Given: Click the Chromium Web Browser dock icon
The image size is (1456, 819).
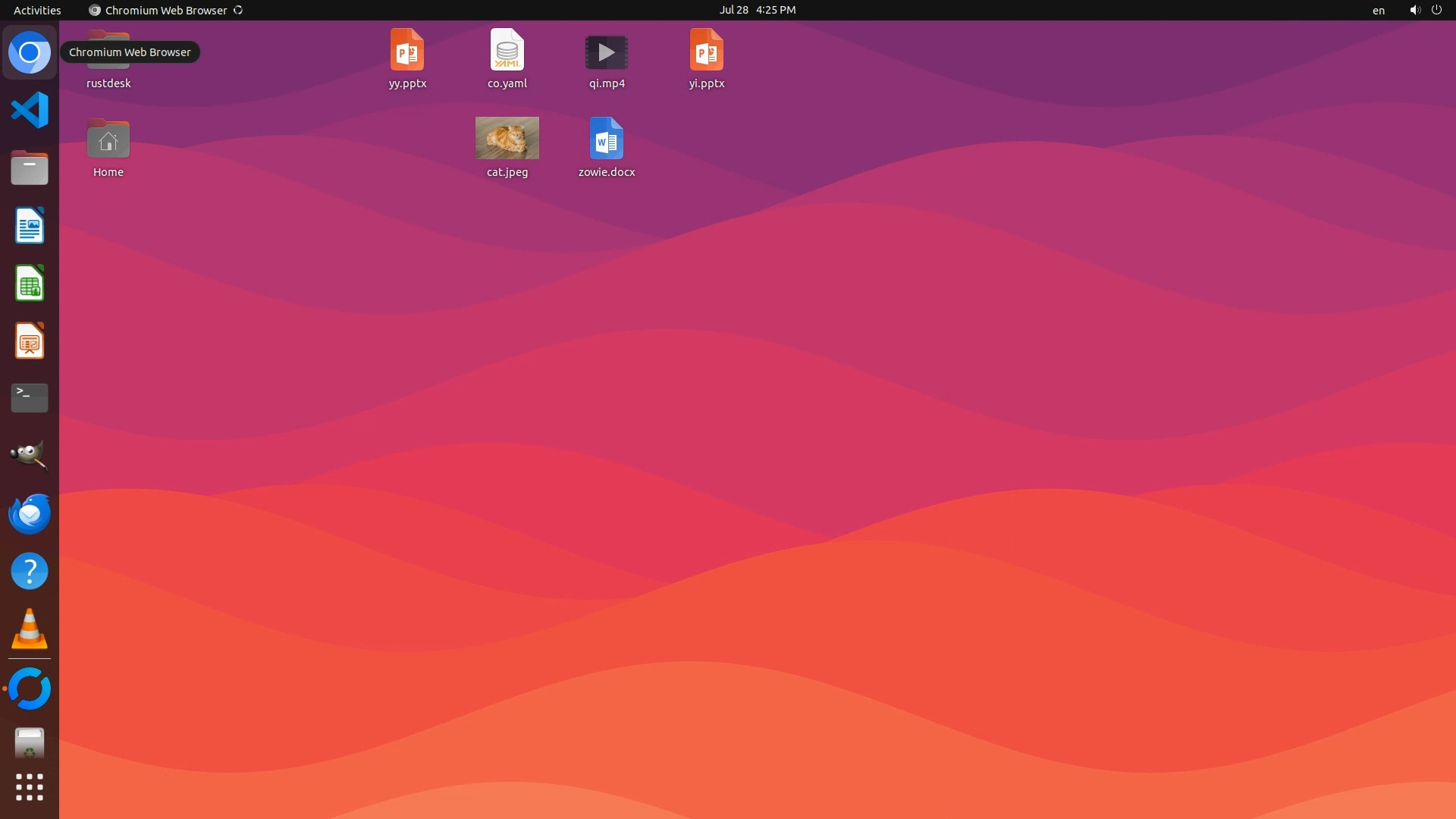Looking at the screenshot, I should click(x=30, y=52).
